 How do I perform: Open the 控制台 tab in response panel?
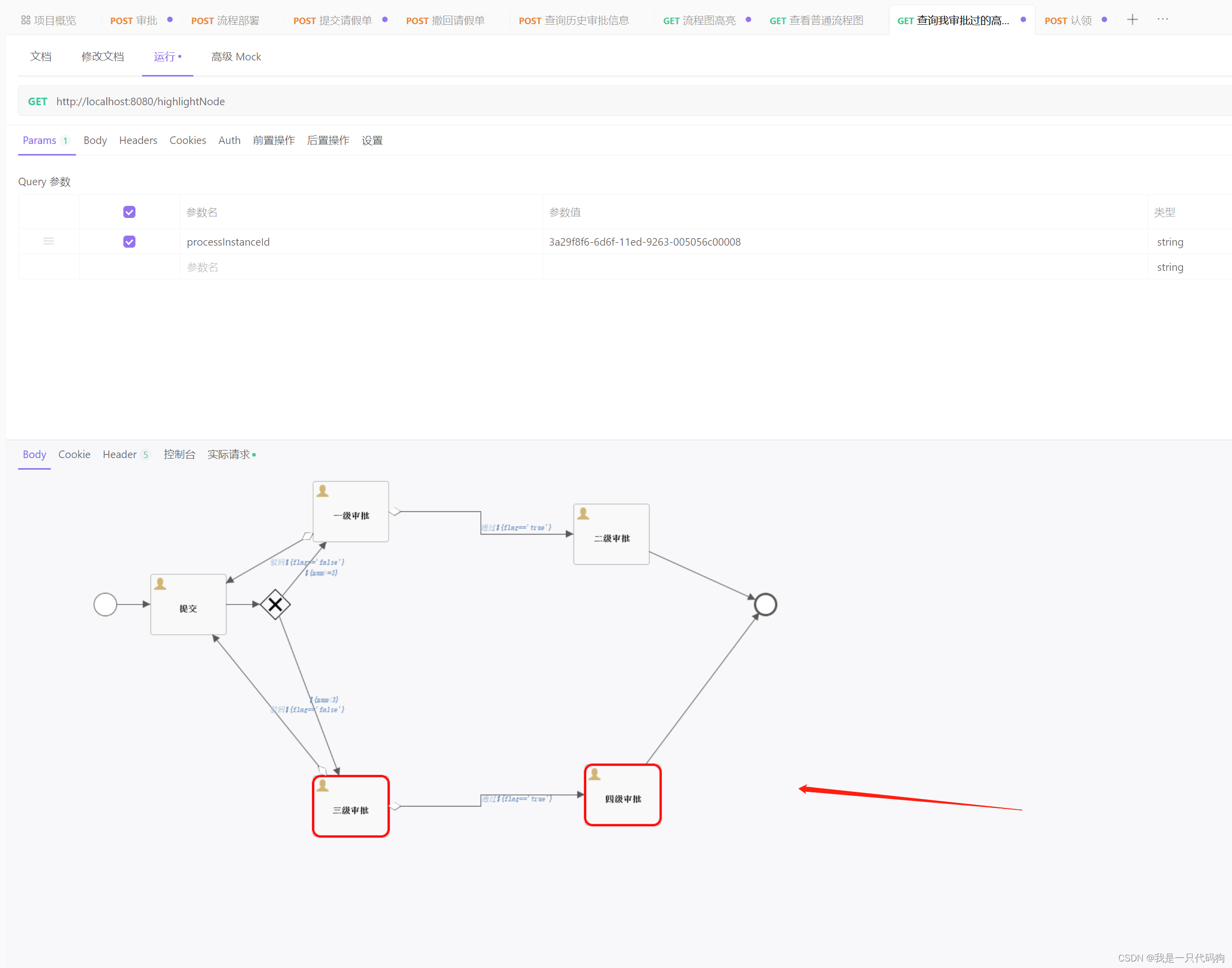tap(179, 454)
